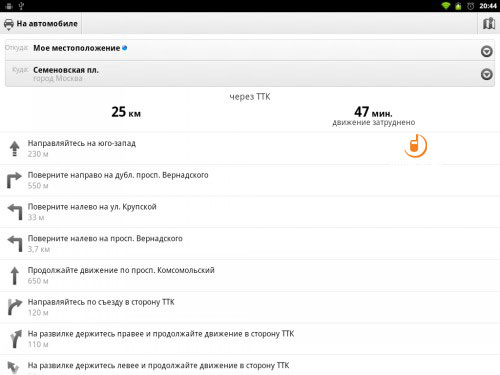Image resolution: width=500 pixels, height=375 pixels.
Task: Edit the 'Семеновская пл.' destination field
Action: (250, 74)
